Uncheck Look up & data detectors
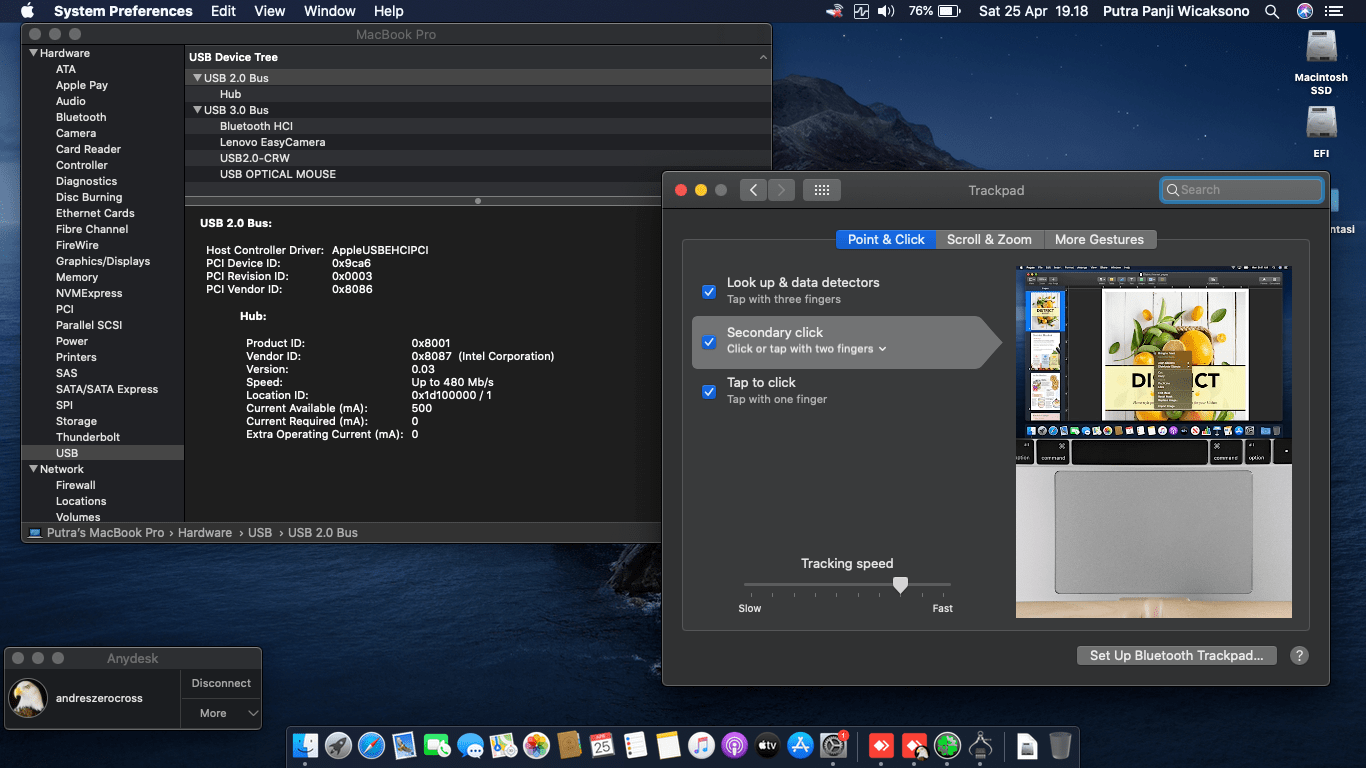Screen dimensions: 1366x768 (x=709, y=292)
